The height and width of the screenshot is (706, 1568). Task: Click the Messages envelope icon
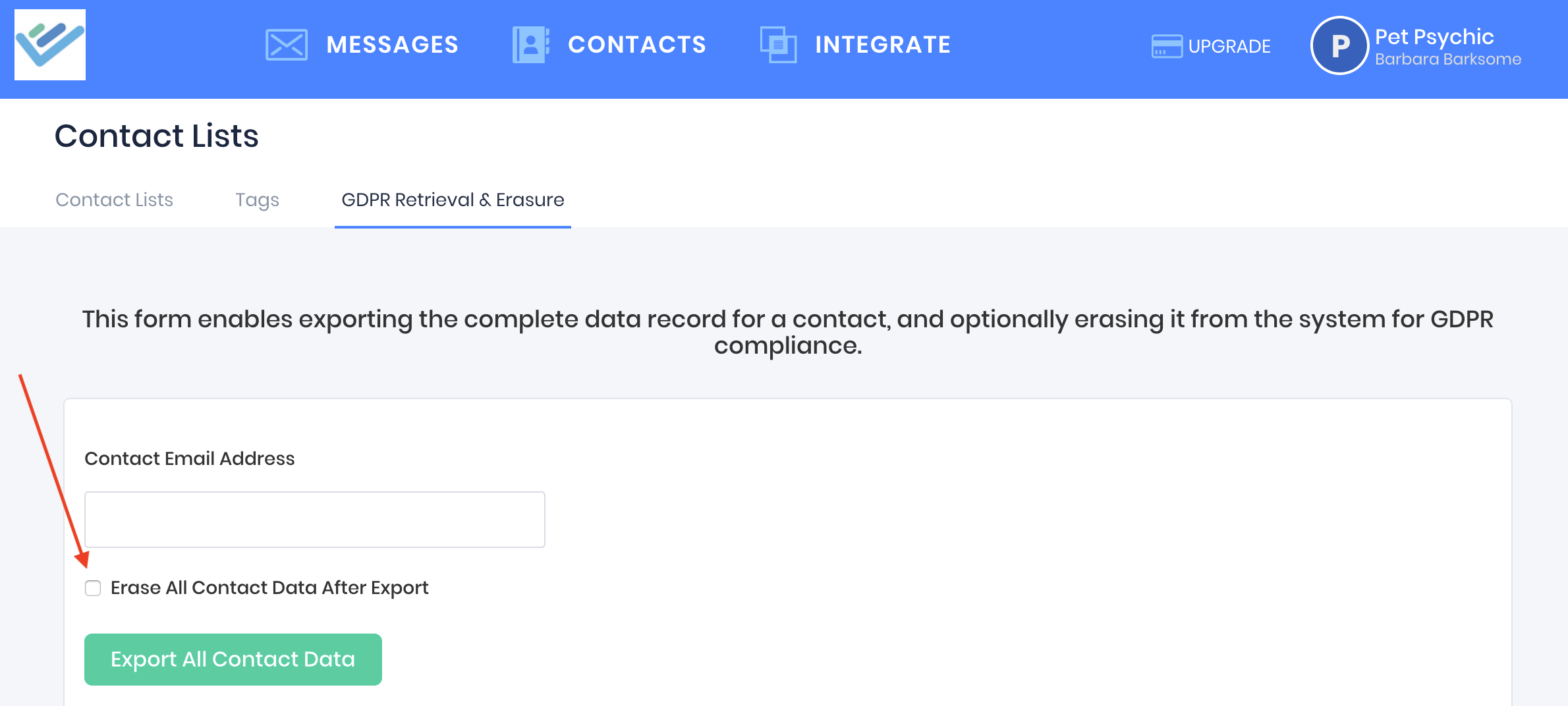[286, 45]
